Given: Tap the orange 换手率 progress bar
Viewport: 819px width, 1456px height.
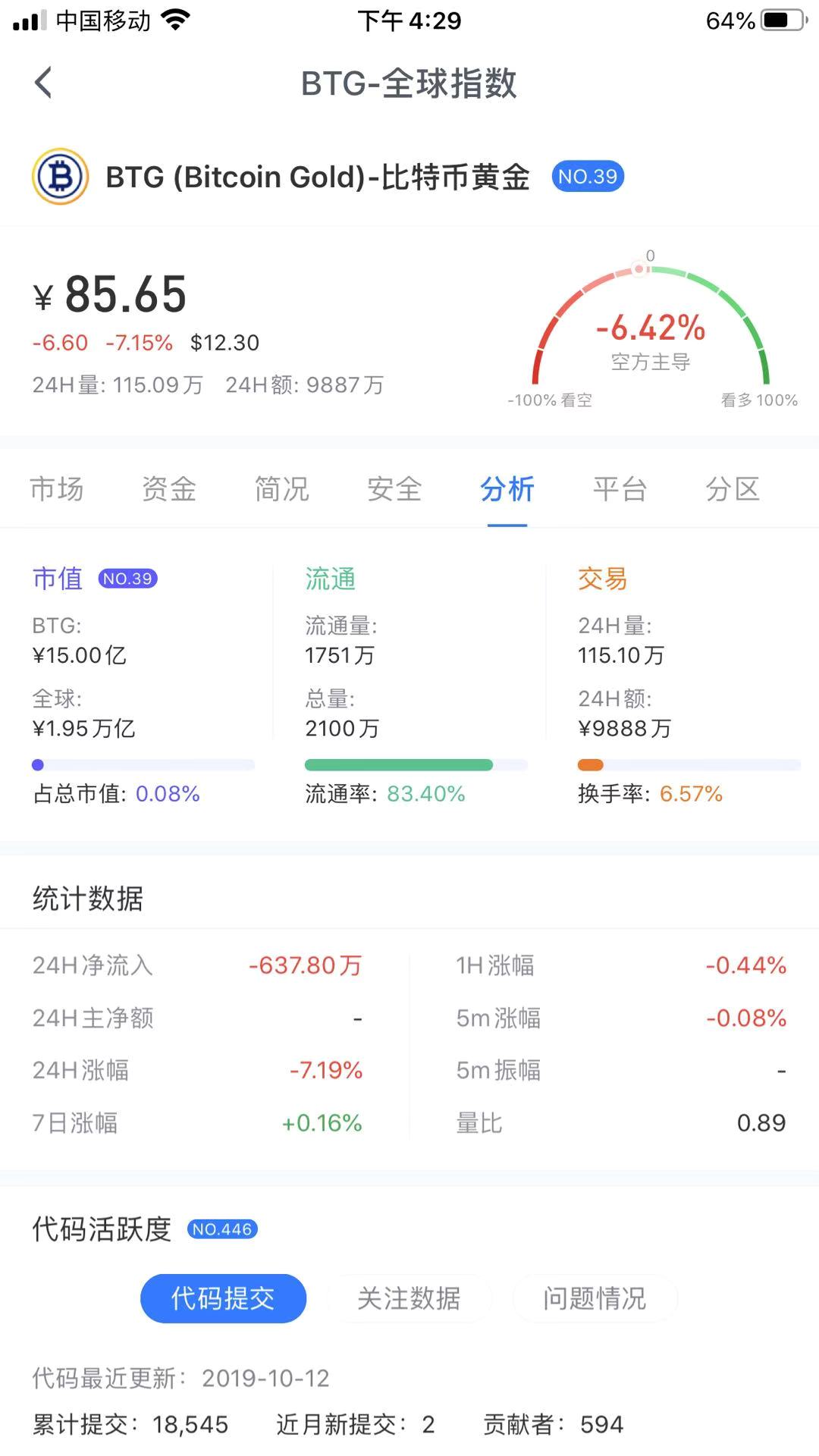Looking at the screenshot, I should tap(591, 765).
